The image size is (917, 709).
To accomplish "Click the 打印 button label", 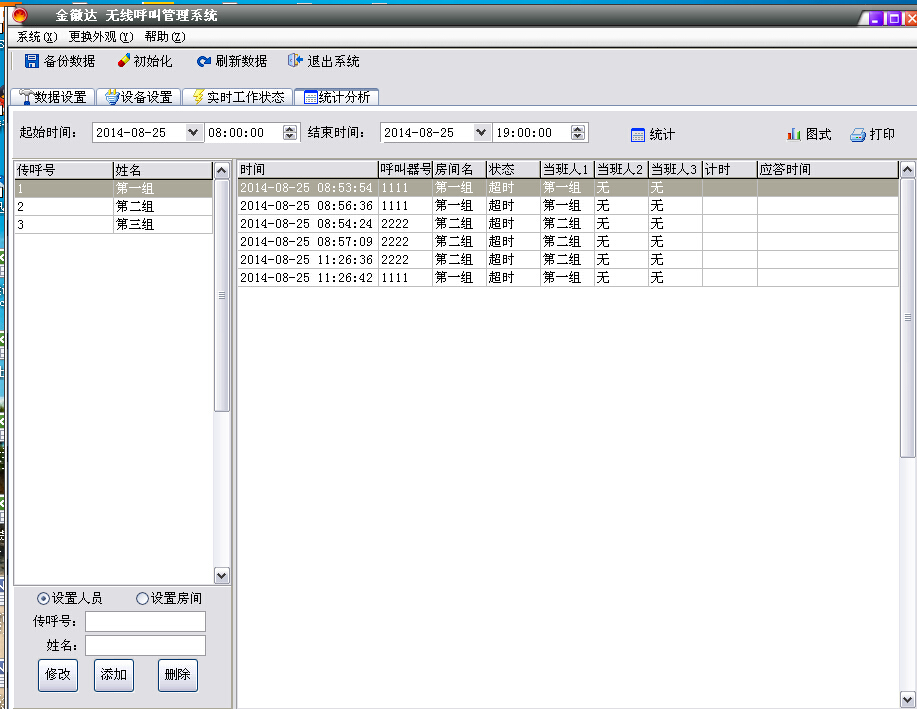I will (x=882, y=135).
